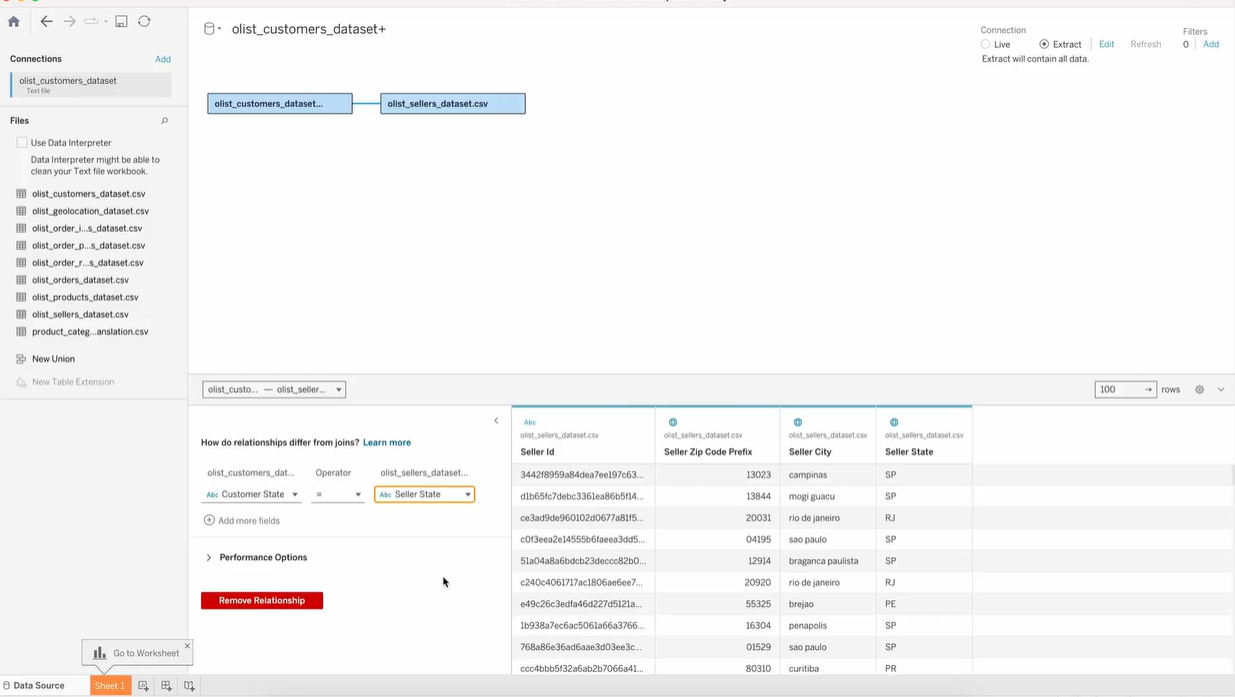This screenshot has height=697, width=1235.
Task: Click the Abc type icon above Seller Id
Action: (530, 423)
